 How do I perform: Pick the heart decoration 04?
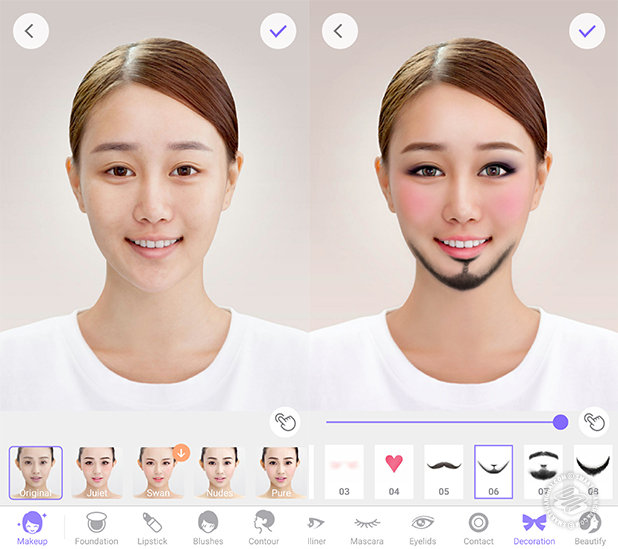click(x=394, y=472)
